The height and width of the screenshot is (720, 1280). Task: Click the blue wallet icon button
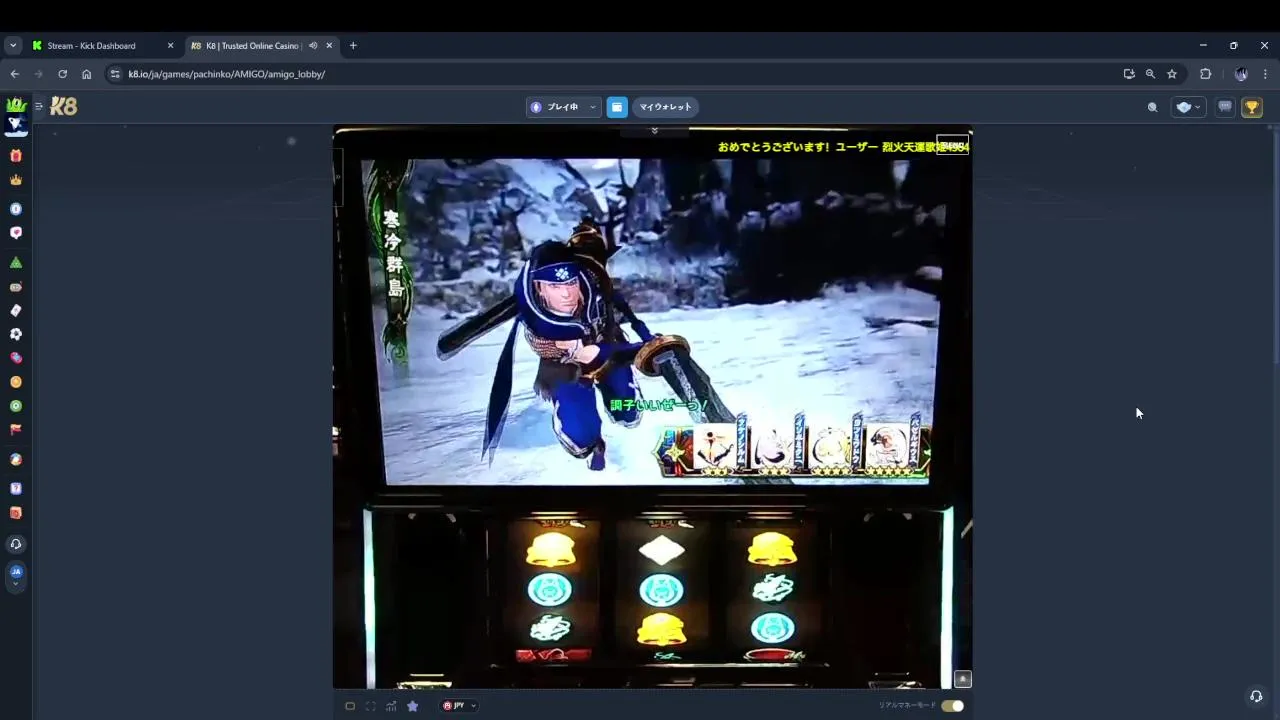[617, 107]
